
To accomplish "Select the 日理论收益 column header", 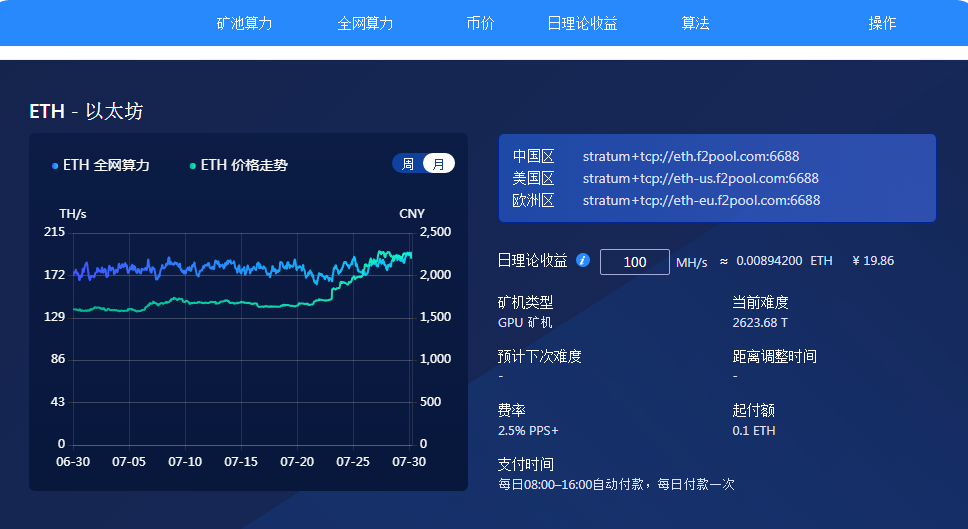I will point(582,23).
